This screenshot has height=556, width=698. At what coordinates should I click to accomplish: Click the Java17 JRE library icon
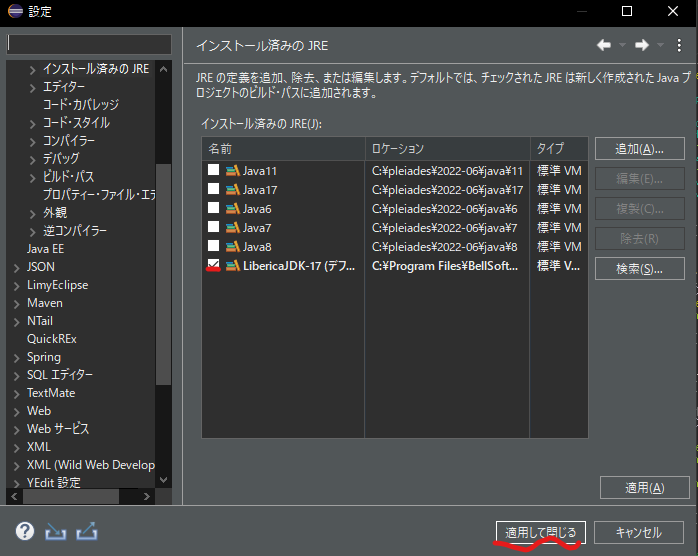[233, 190]
